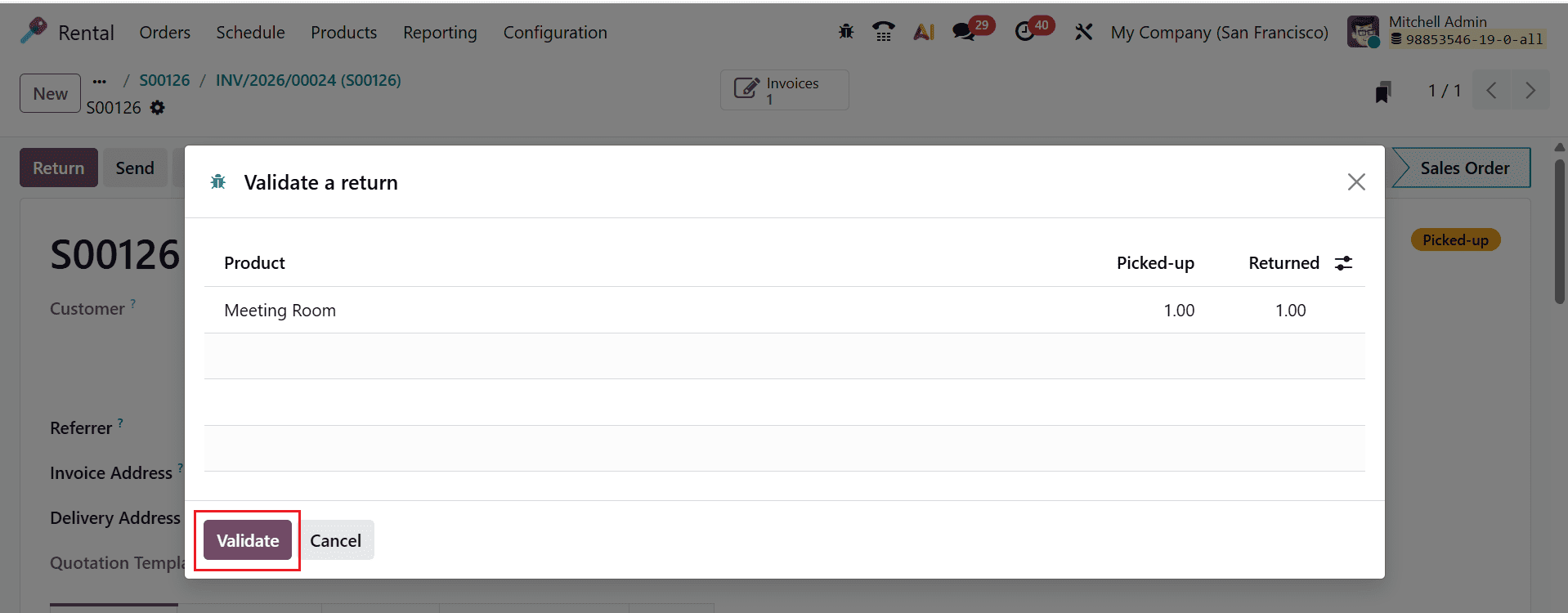Create a new record with New button

(49, 92)
